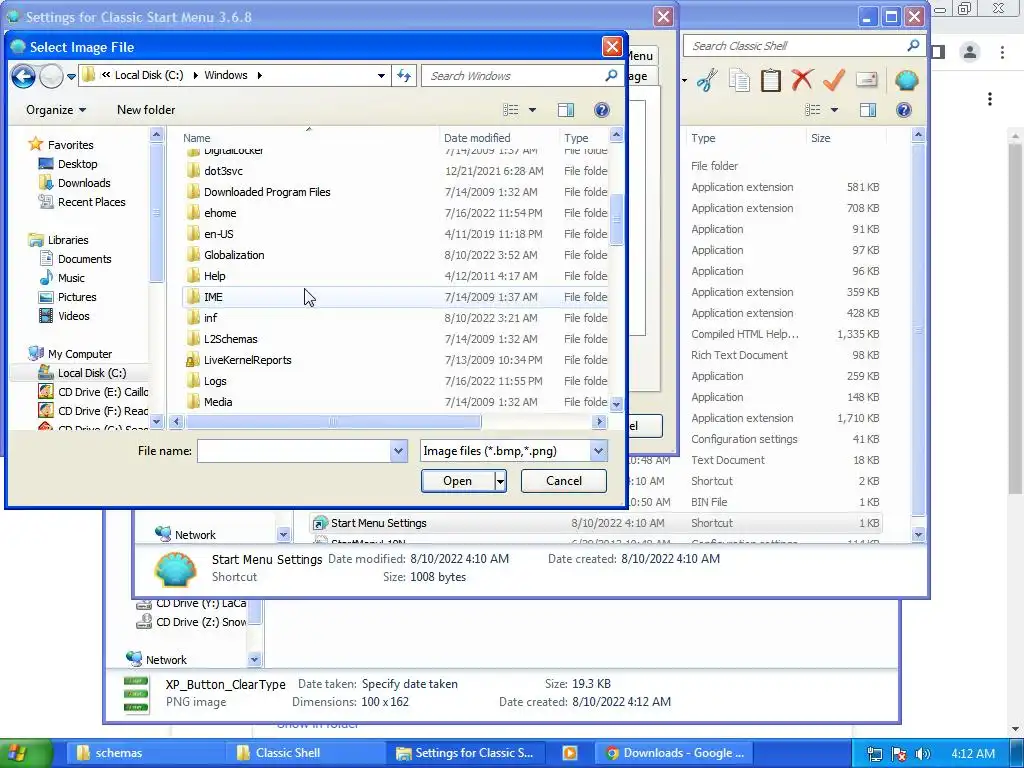Click the Open button
This screenshot has width=1024, height=768.
tap(458, 481)
